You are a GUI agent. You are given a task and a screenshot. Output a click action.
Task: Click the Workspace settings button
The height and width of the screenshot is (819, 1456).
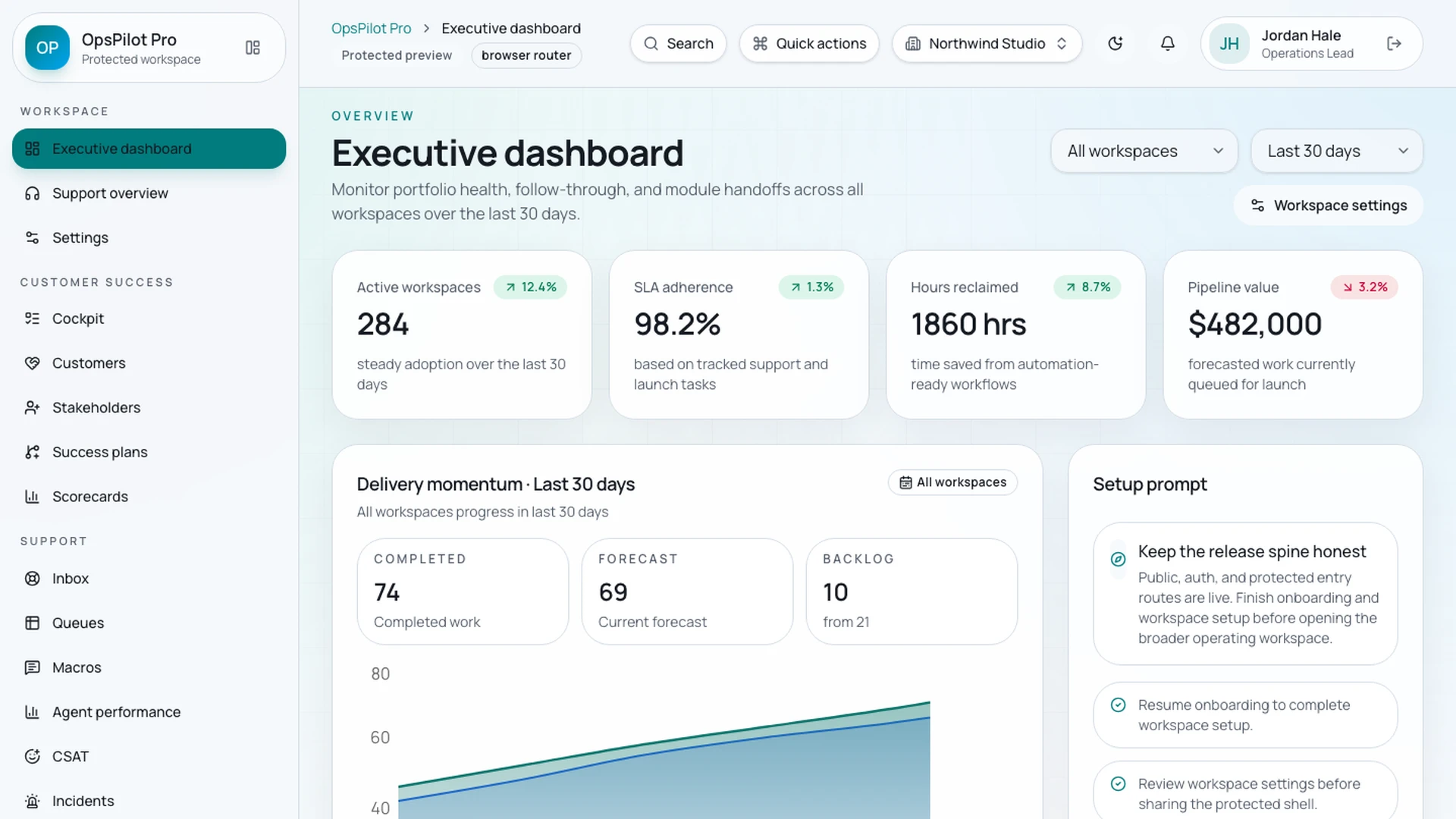(x=1328, y=206)
